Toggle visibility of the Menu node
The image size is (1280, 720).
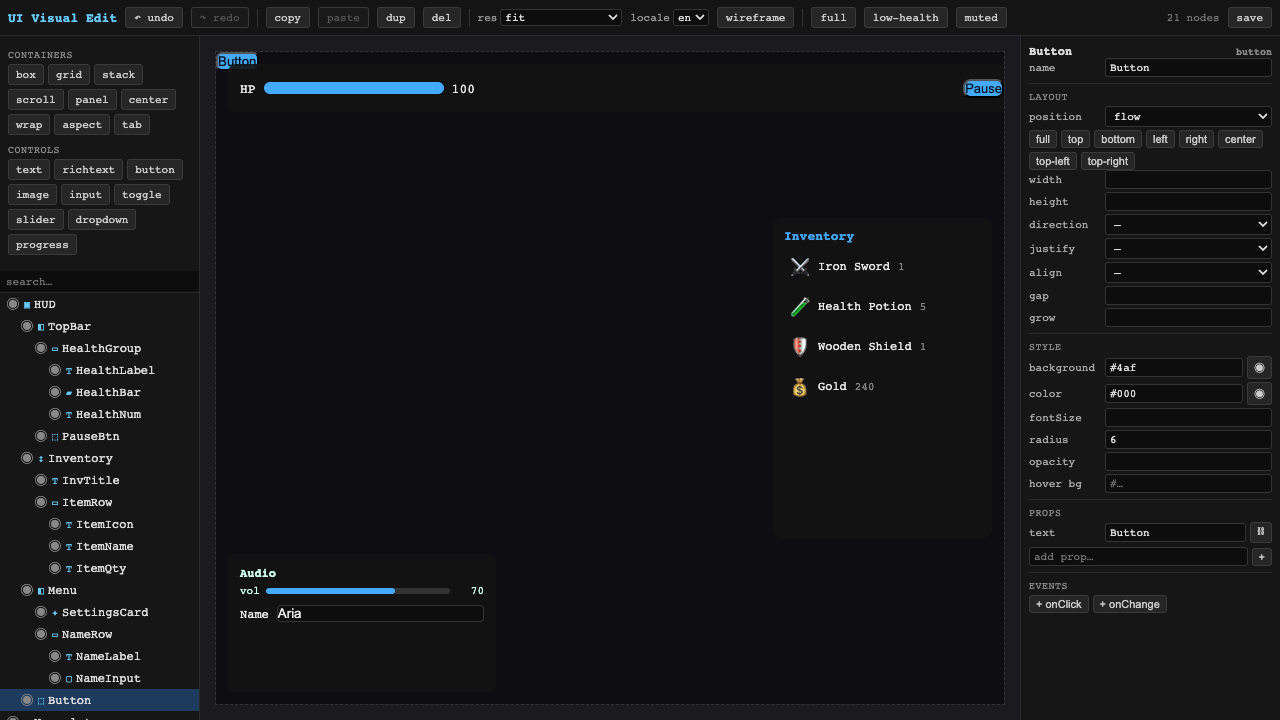[27, 590]
